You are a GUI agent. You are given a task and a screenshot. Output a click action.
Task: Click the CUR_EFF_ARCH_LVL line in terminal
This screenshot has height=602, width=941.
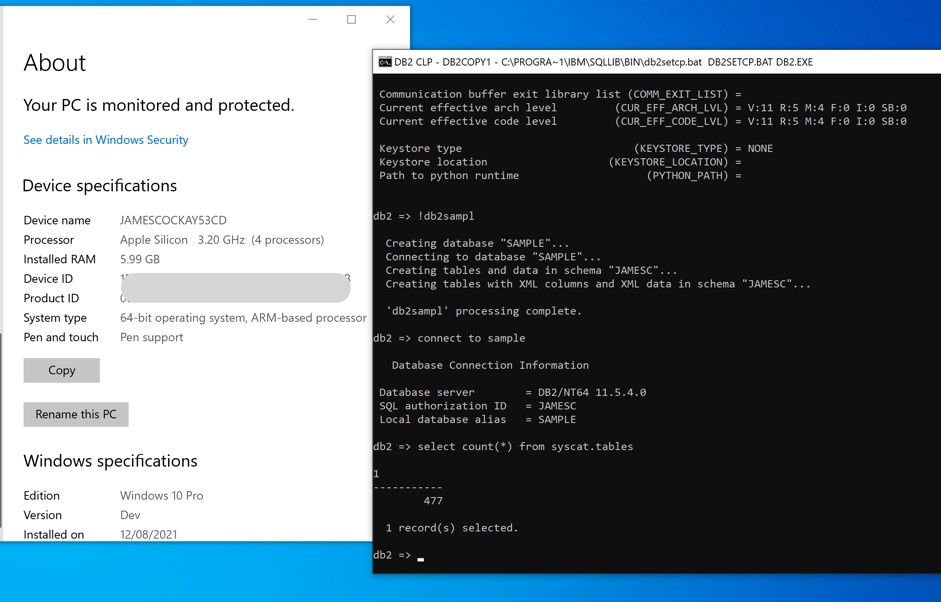point(643,108)
